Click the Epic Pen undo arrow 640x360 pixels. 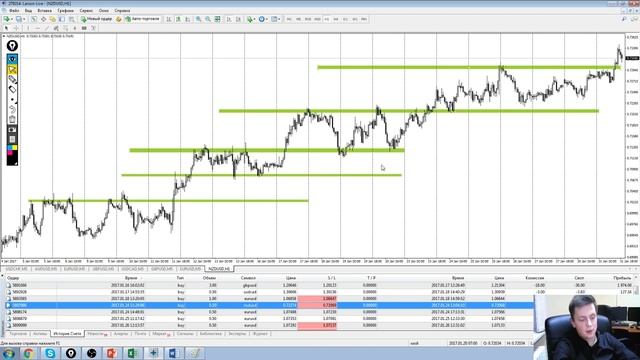[12, 110]
